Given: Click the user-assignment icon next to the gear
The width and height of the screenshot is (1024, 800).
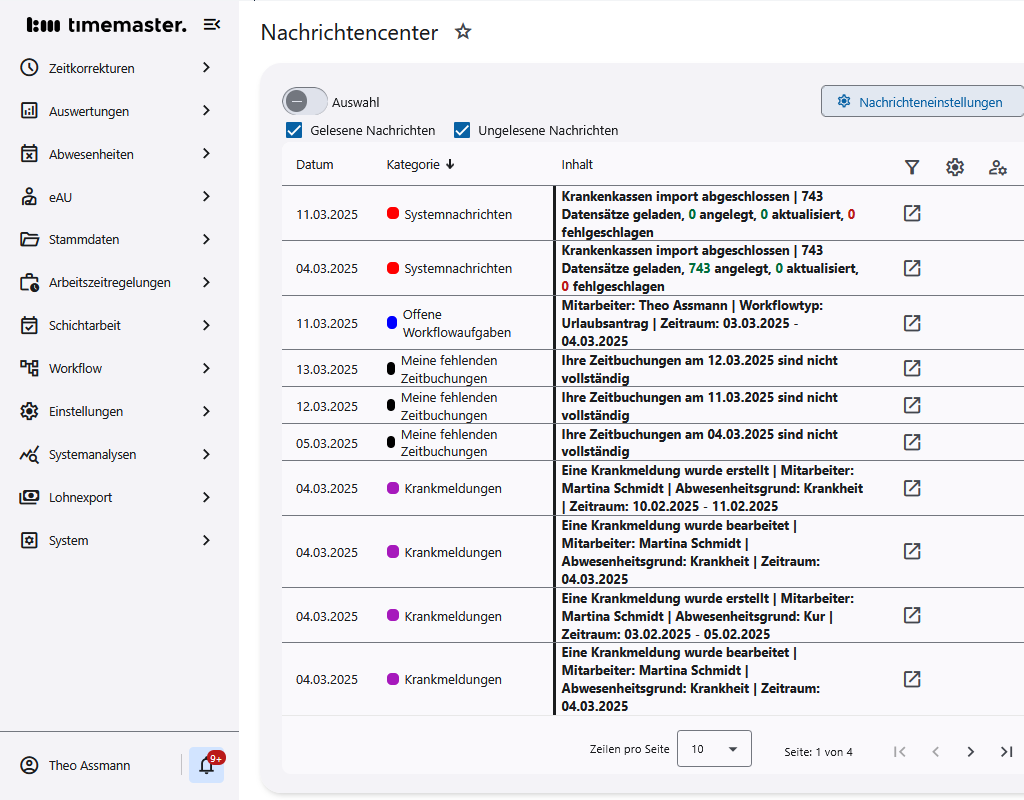Looking at the screenshot, I should tap(997, 168).
